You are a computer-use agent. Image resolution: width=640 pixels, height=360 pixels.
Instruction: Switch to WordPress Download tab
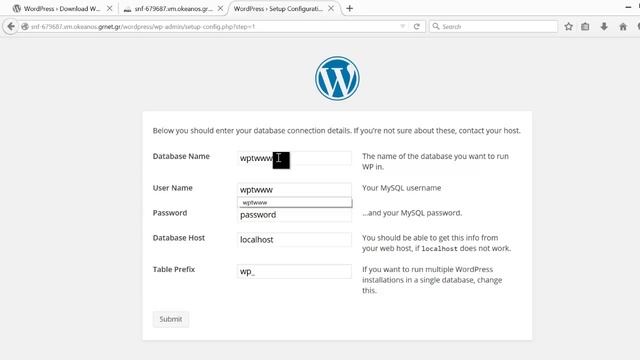[x=62, y=8]
